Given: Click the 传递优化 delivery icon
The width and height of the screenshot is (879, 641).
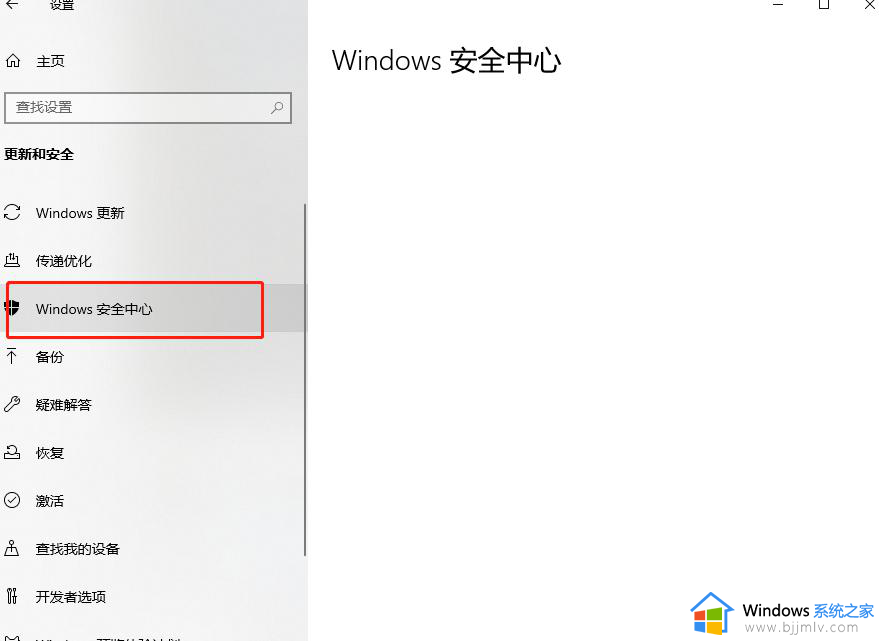Looking at the screenshot, I should (12, 260).
